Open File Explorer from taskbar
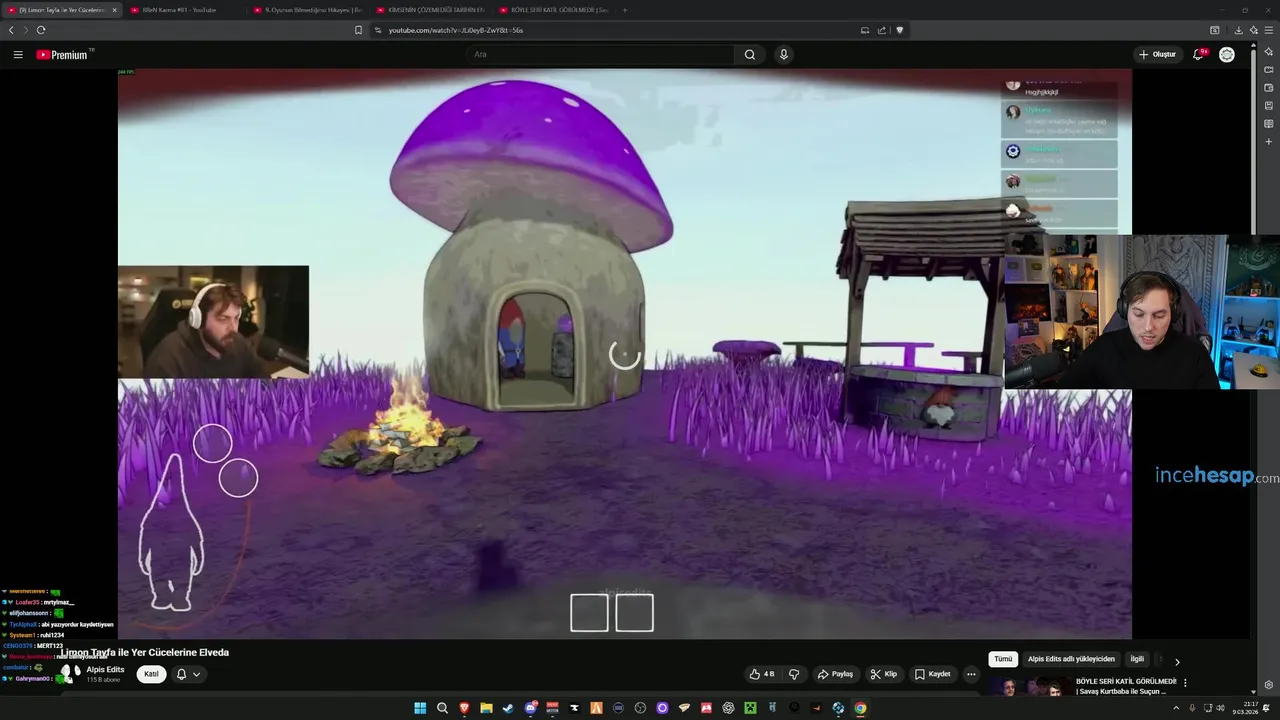 486,708
